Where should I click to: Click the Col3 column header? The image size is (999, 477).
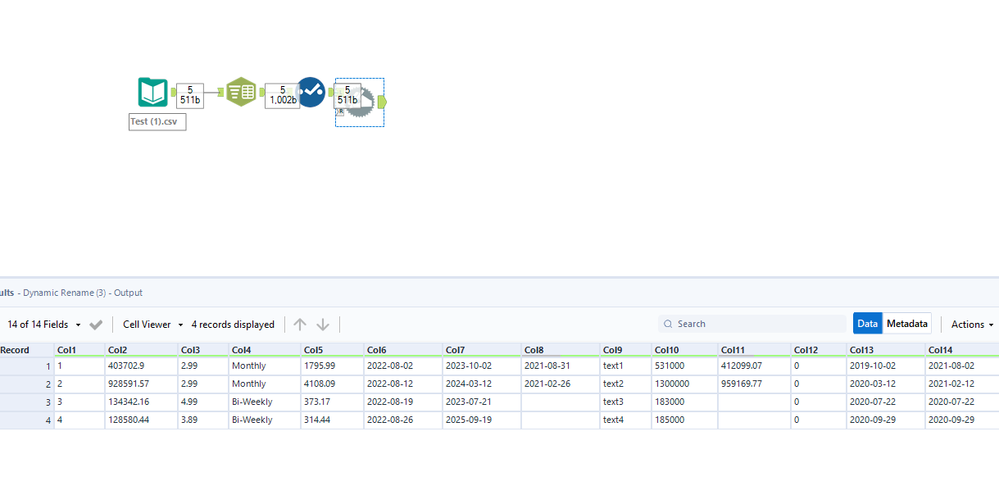(203, 350)
